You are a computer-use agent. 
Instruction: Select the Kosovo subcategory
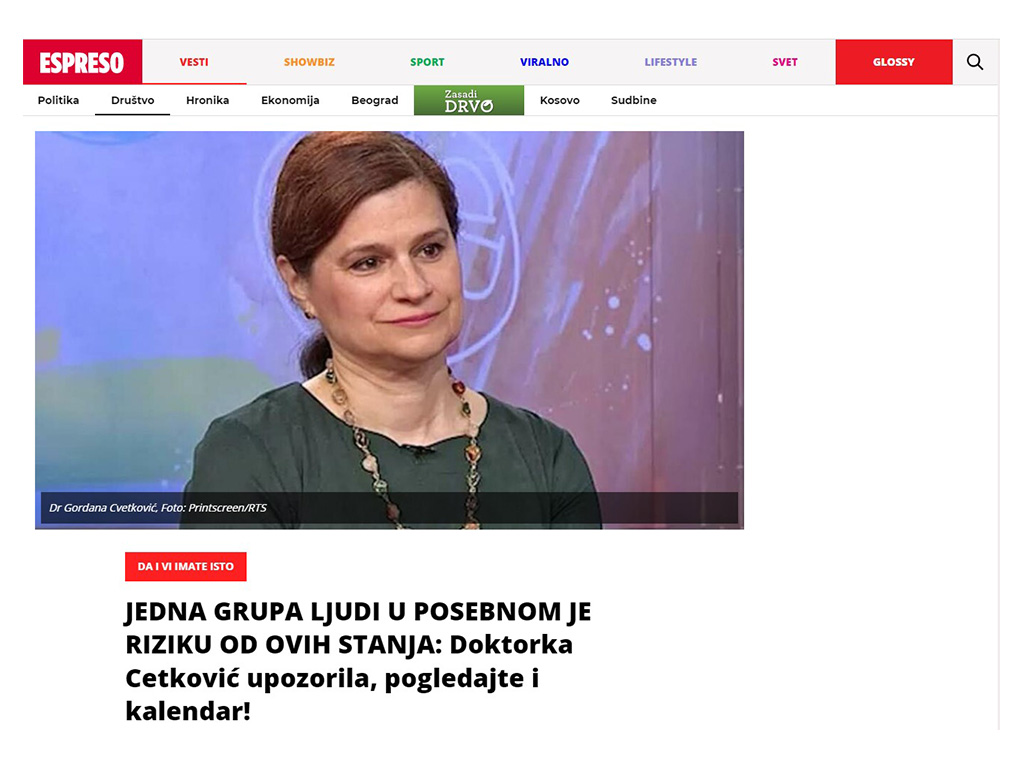coord(560,100)
